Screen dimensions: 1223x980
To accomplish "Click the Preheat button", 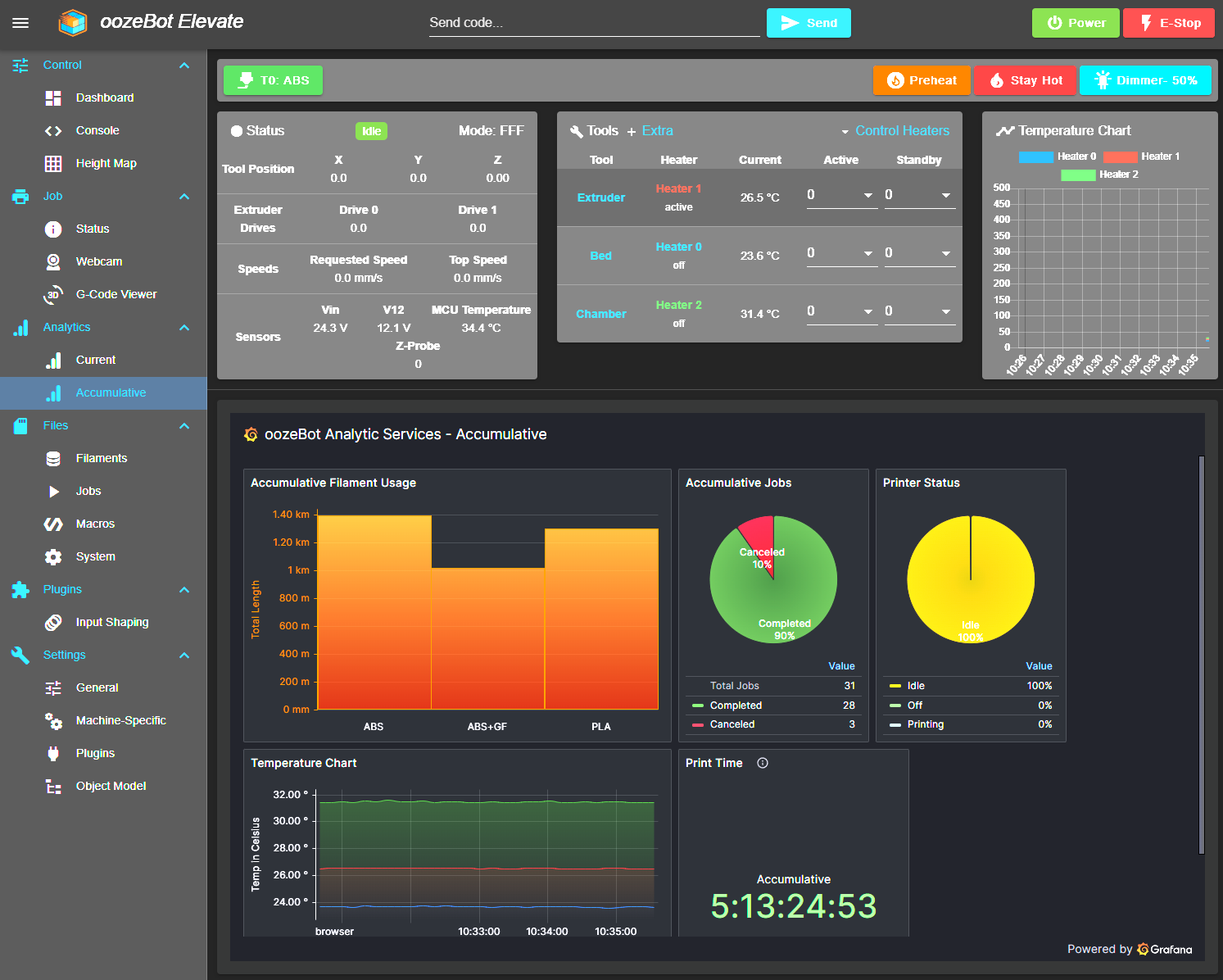I will tap(922, 80).
